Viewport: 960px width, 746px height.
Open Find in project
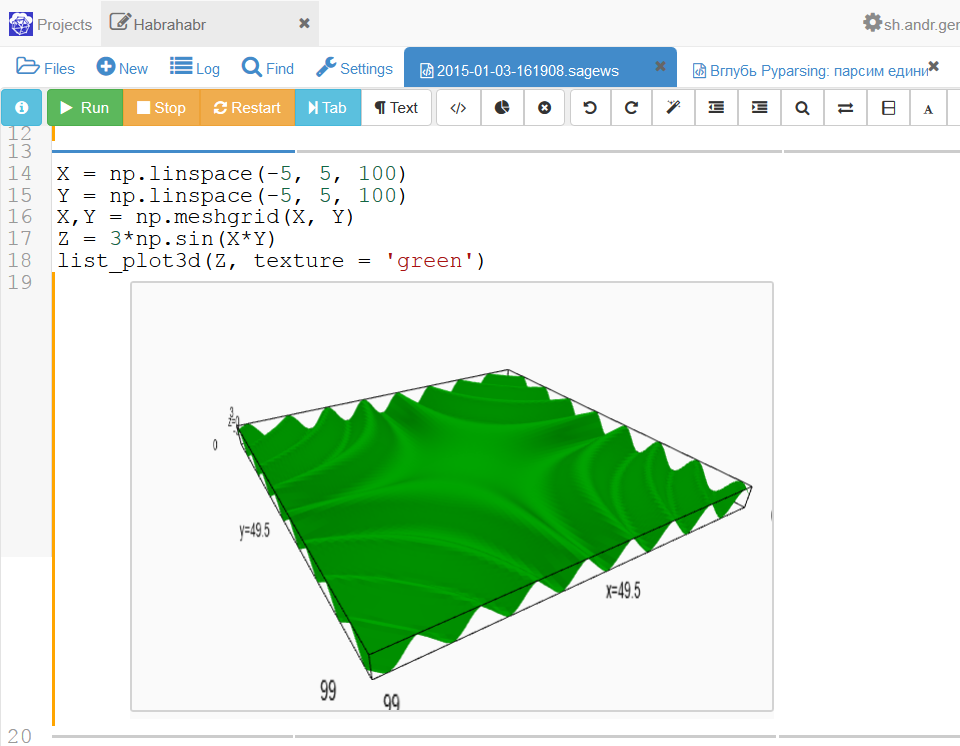[x=268, y=67]
